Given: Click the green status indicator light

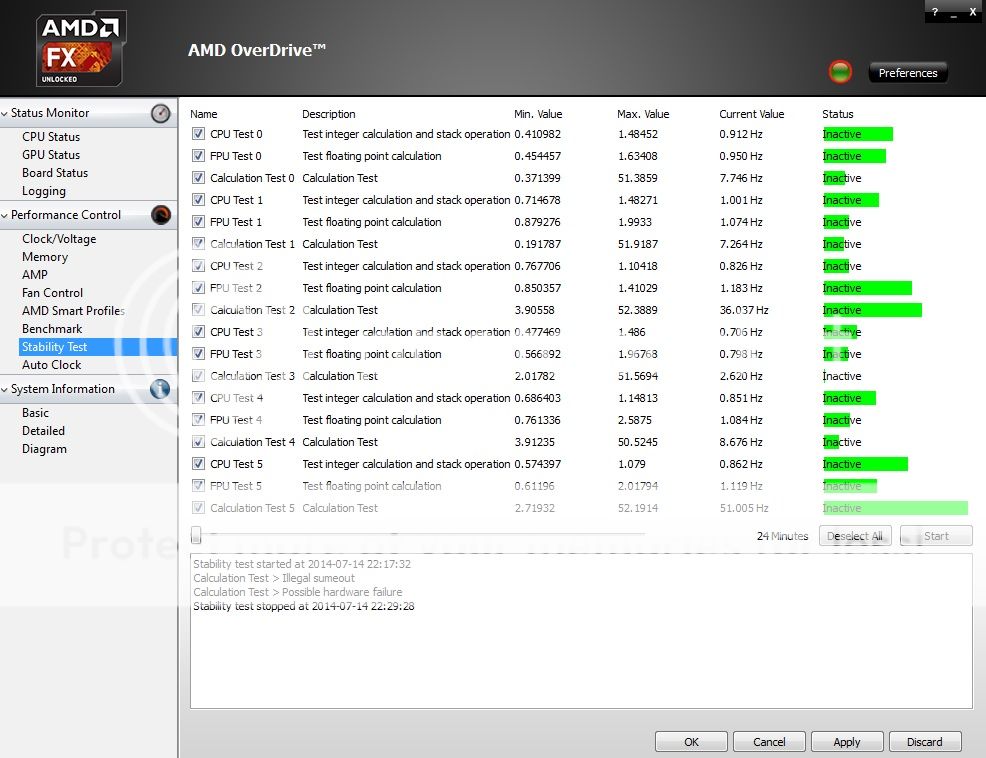Looking at the screenshot, I should 840,72.
